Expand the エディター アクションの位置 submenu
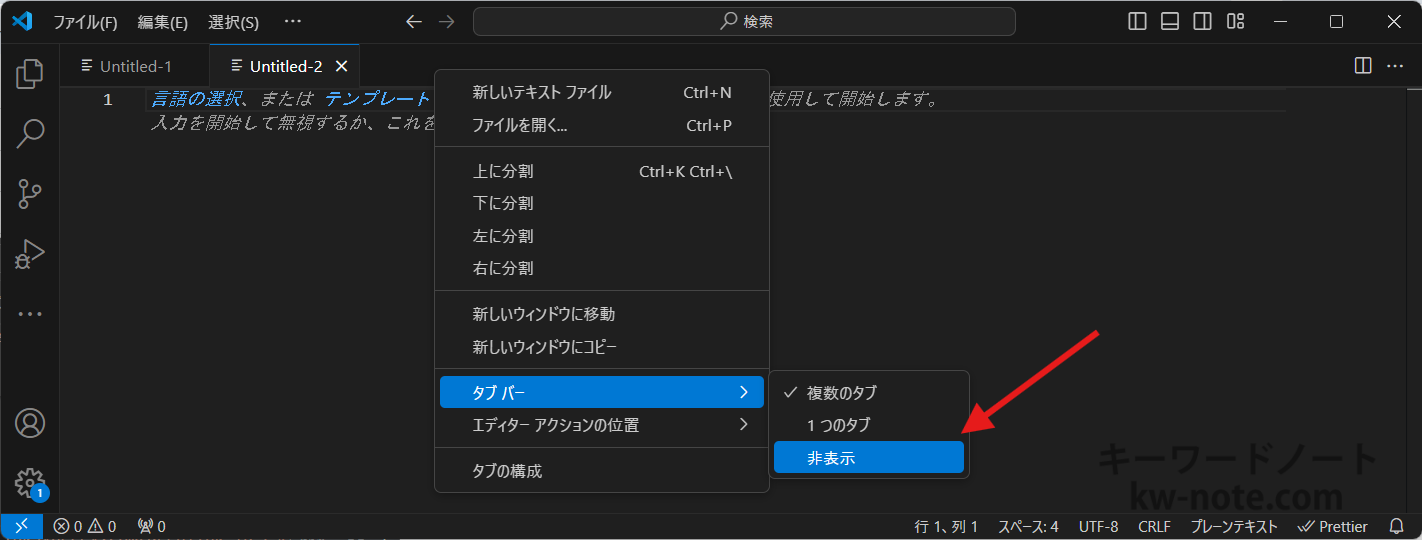This screenshot has height=540, width=1422. 601,425
